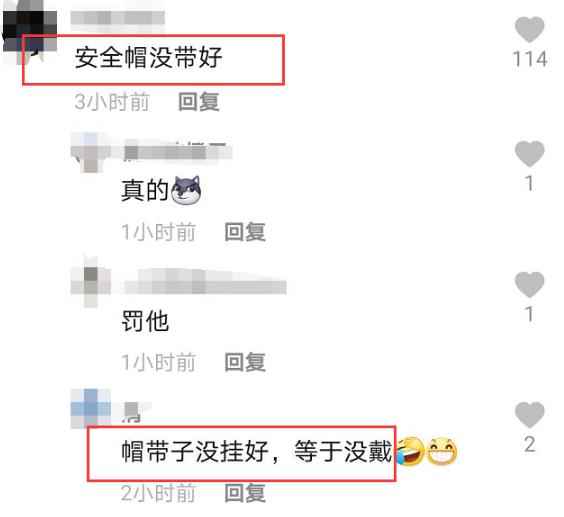
Task: Open avatar of the 真的 commenter
Action: [x=90, y=152]
